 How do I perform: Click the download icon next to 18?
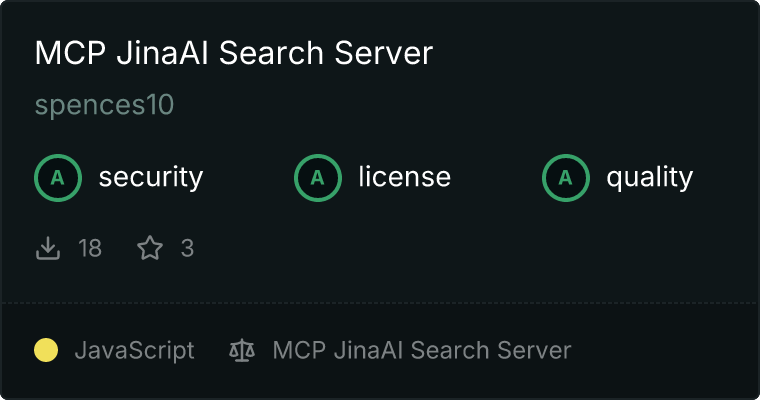[48, 248]
